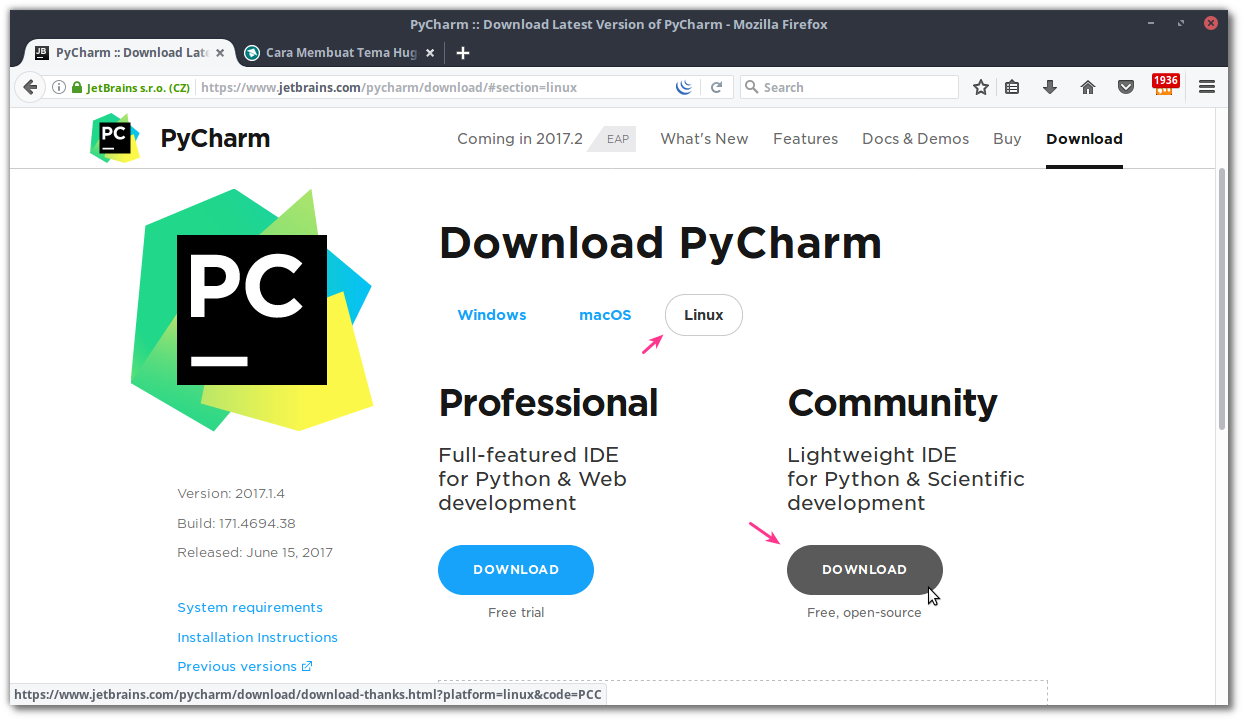Screen dimensions: 1244x721
Task: Open the page info dropdown in address bar
Action: 60,87
